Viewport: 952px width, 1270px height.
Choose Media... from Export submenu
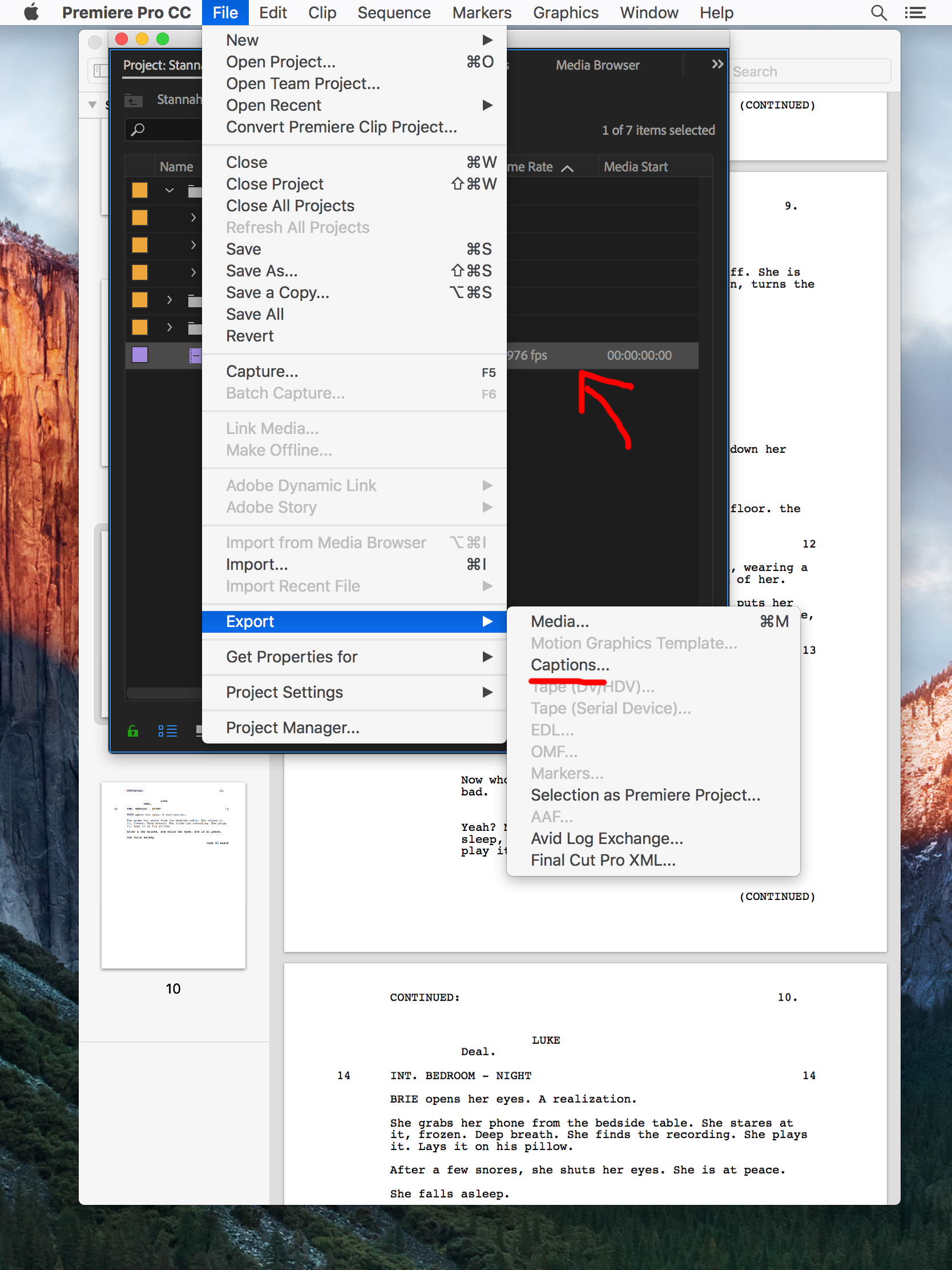(x=653, y=621)
